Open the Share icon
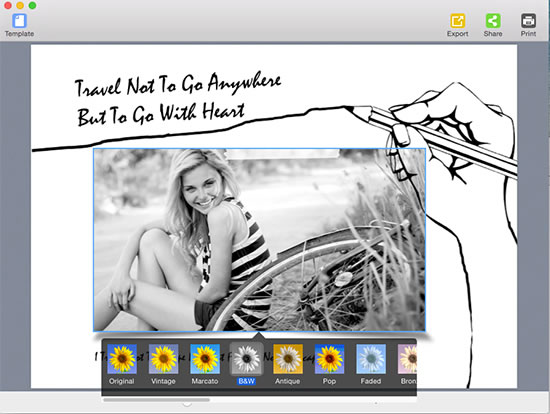The width and height of the screenshot is (550, 414). tap(493, 21)
